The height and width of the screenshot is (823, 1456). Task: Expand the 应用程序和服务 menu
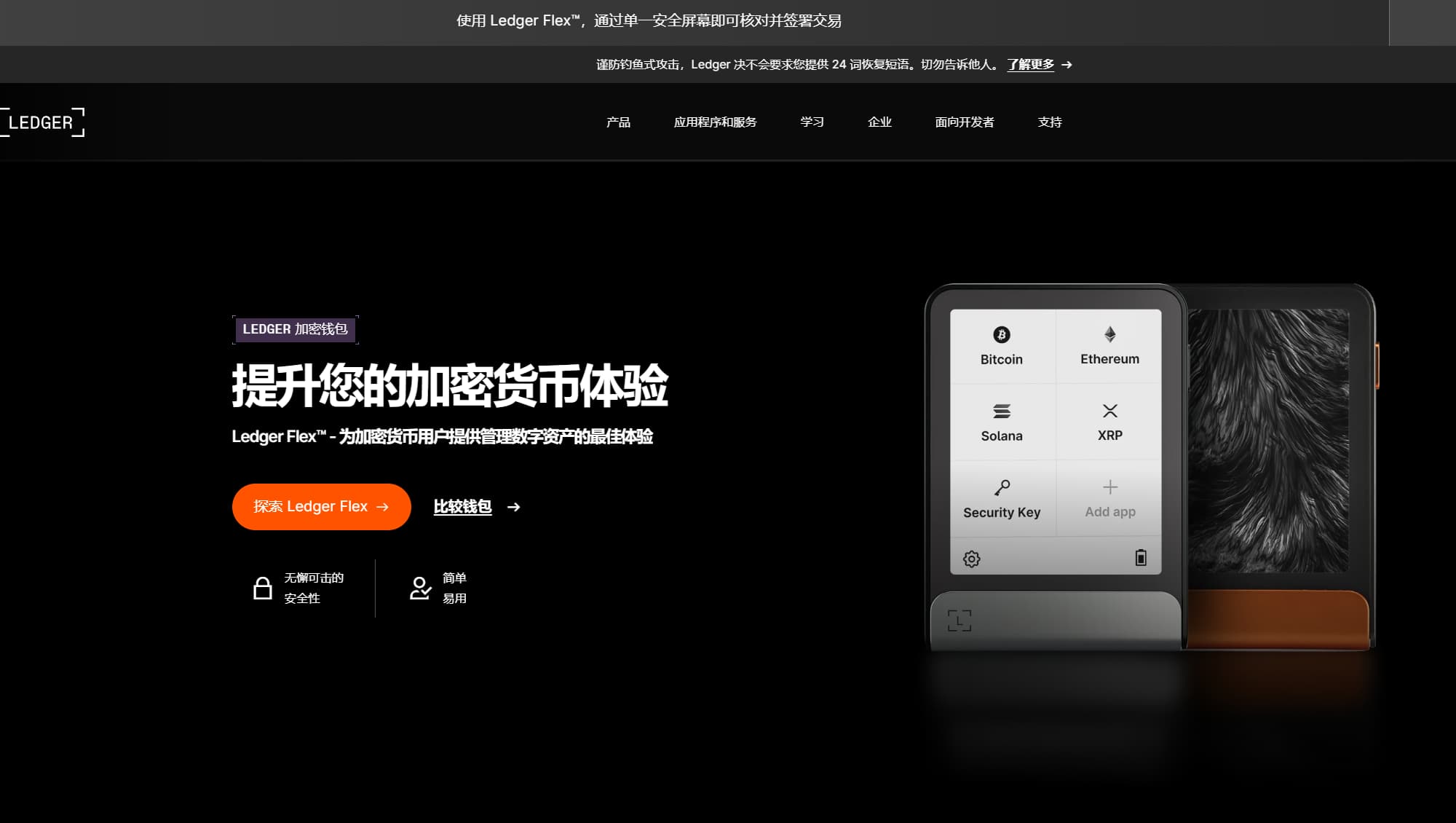click(716, 122)
